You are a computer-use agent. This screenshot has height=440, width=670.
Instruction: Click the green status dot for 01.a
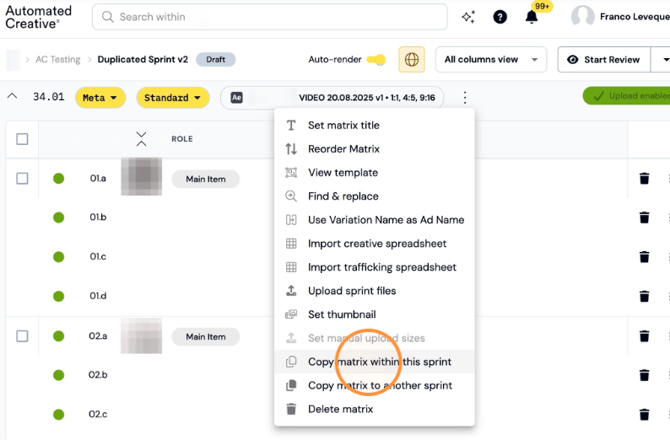(x=59, y=179)
